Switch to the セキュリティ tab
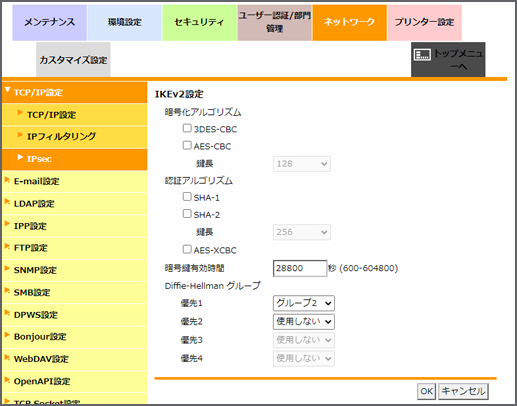Image resolution: width=517 pixels, height=406 pixels. pyautogui.click(x=199, y=22)
